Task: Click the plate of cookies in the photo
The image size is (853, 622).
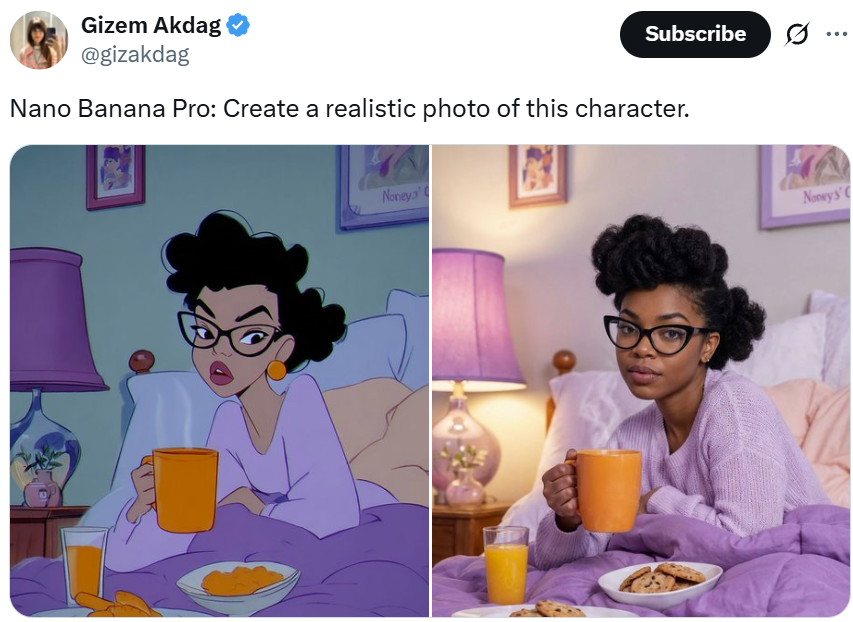Action: click(660, 583)
